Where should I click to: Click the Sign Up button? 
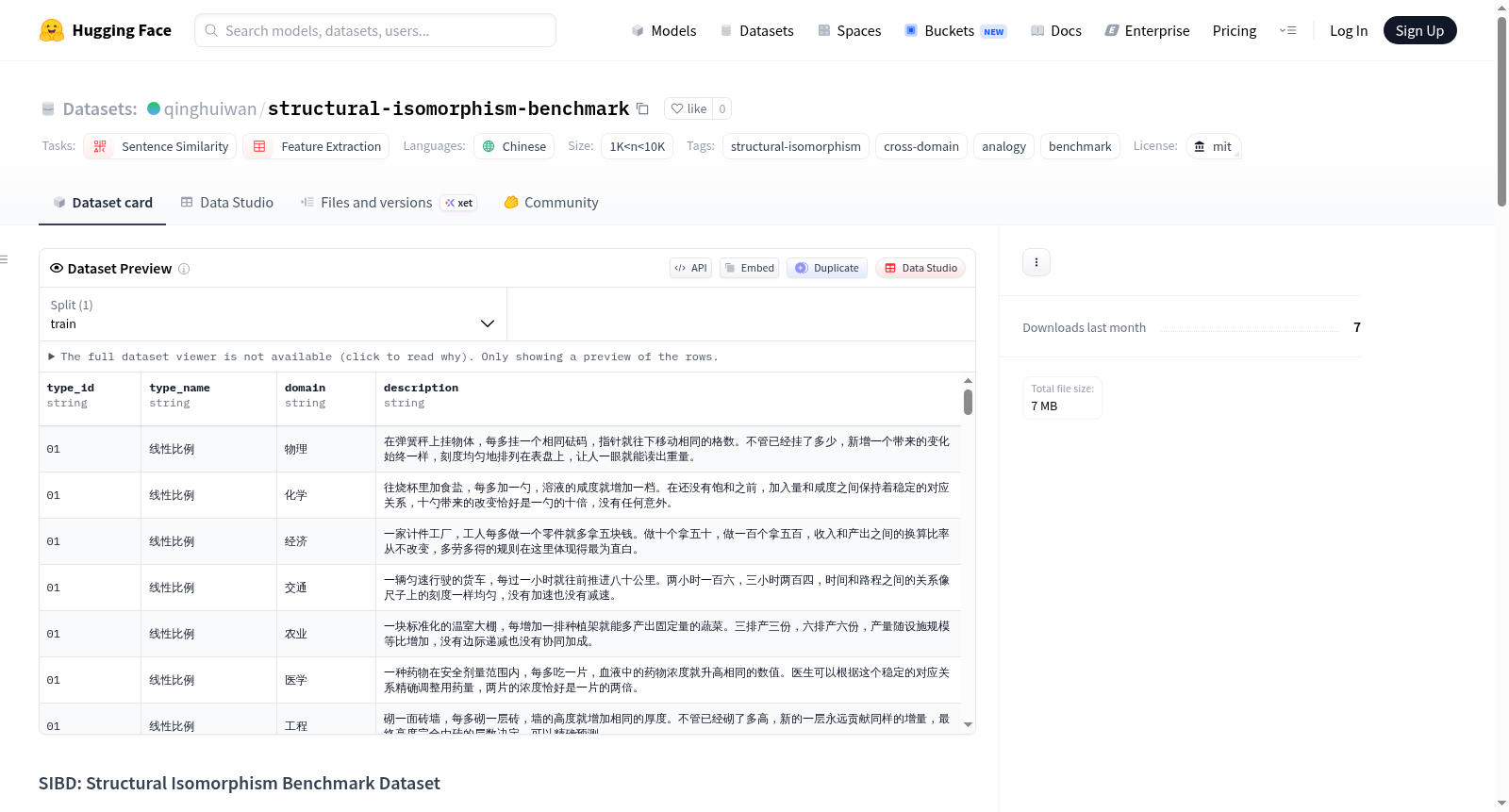point(1419,30)
